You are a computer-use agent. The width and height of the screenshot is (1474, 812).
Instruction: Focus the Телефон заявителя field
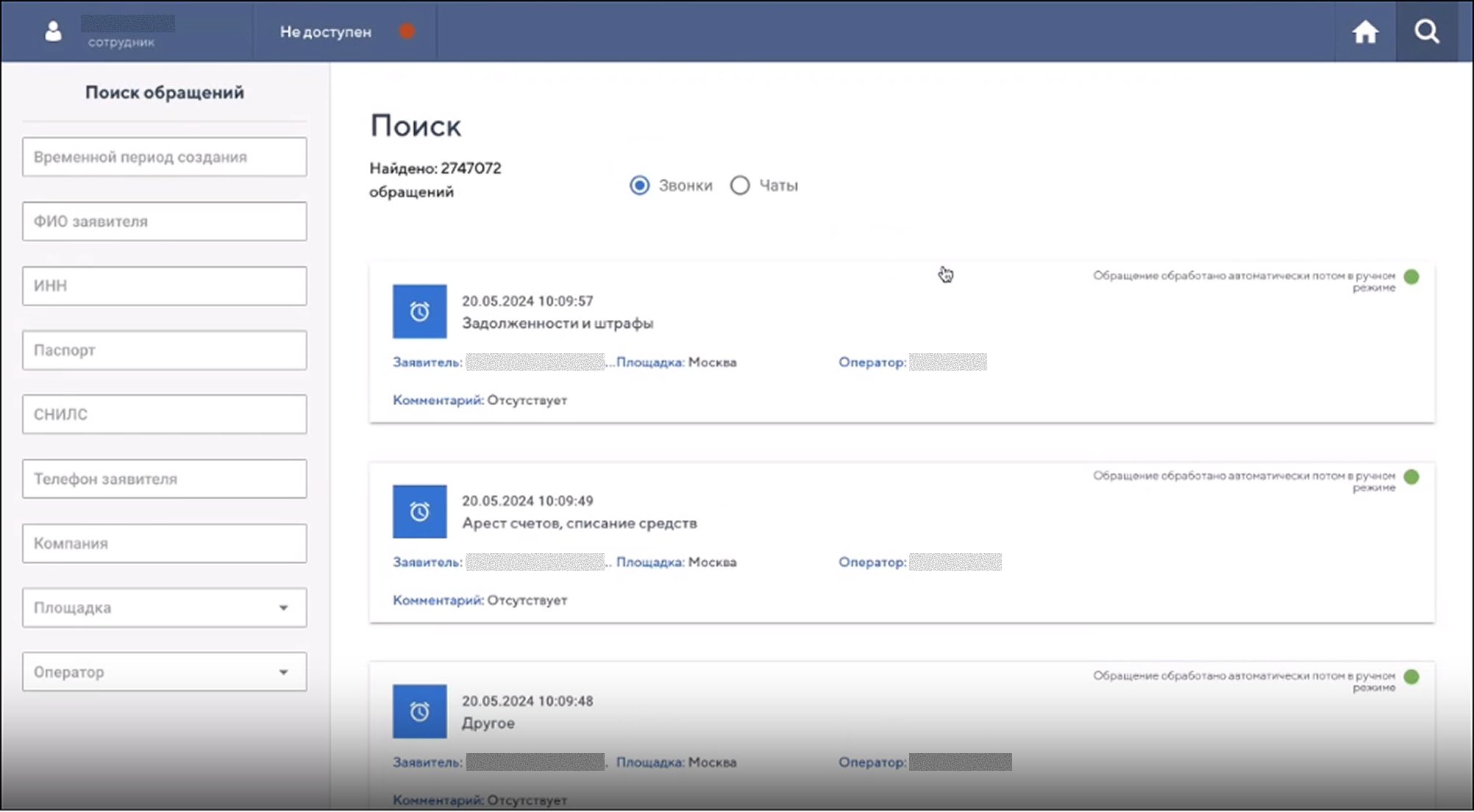tap(164, 479)
